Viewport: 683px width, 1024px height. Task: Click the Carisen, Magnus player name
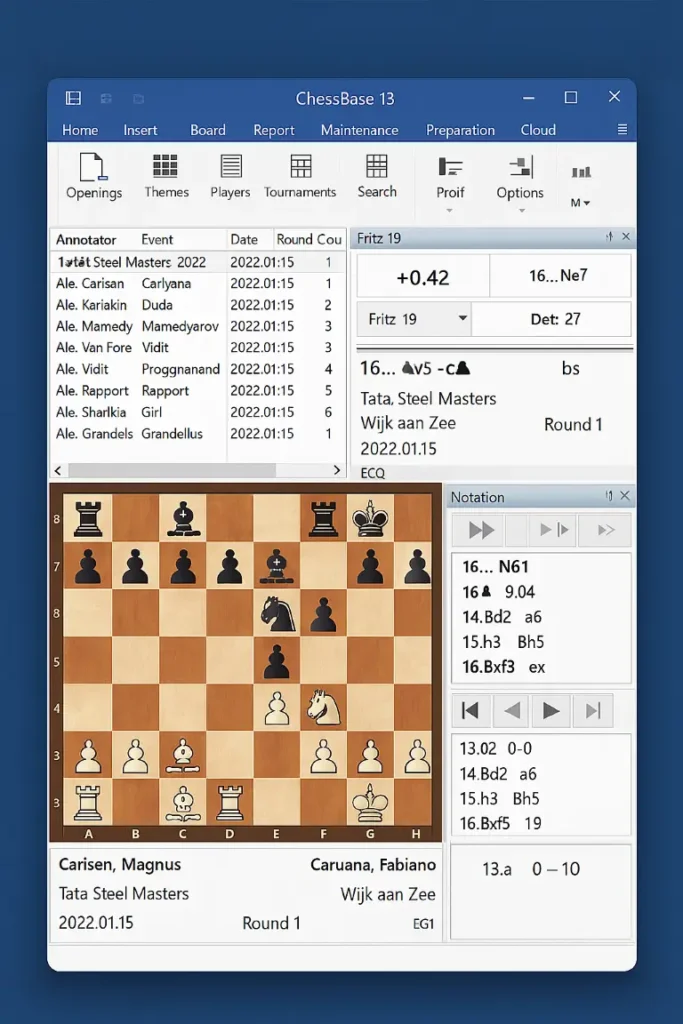(x=119, y=865)
